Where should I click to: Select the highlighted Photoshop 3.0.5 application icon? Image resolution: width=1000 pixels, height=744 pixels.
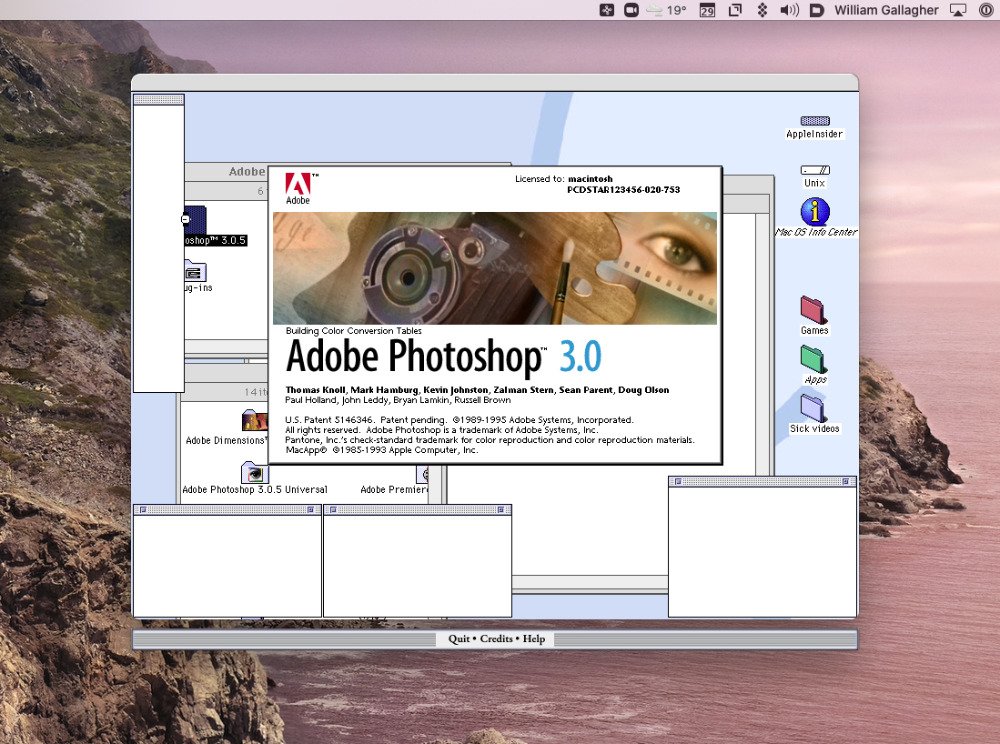tap(195, 219)
